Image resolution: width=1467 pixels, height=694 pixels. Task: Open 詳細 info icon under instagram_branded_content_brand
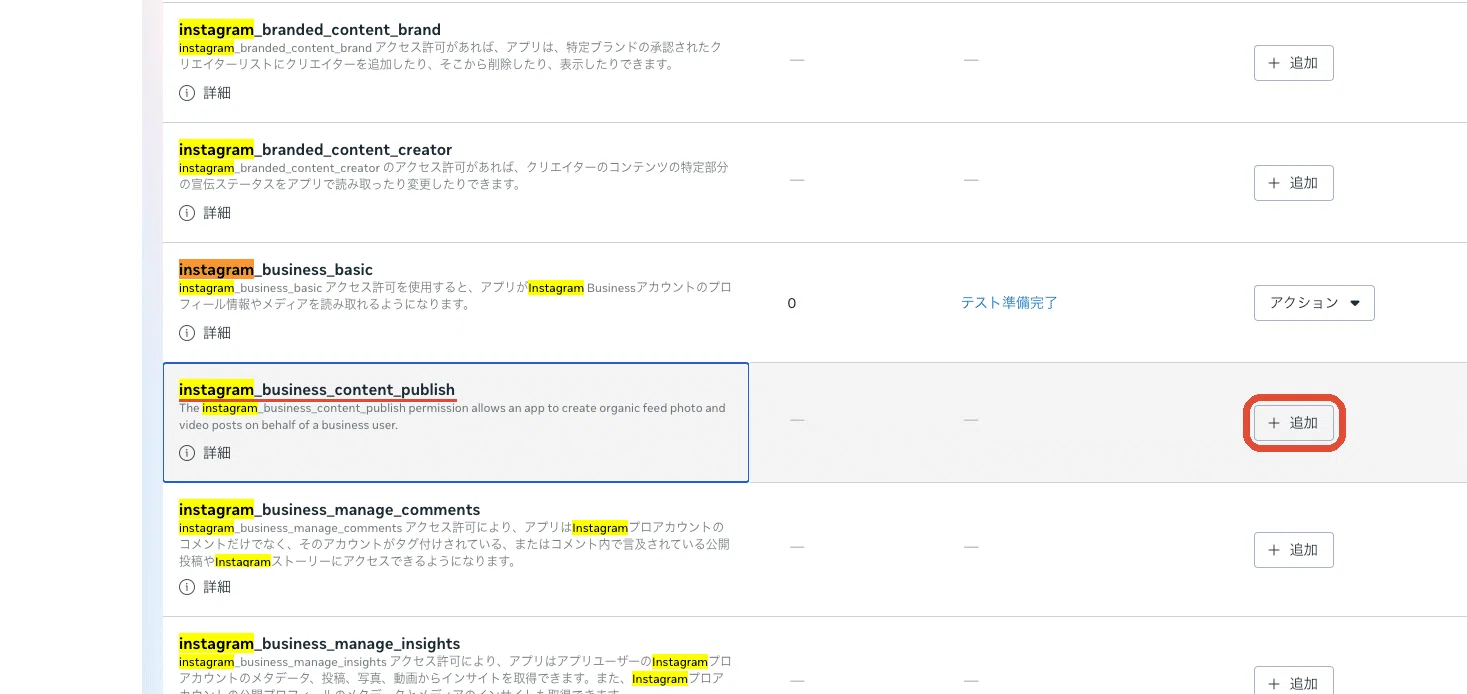point(187,93)
